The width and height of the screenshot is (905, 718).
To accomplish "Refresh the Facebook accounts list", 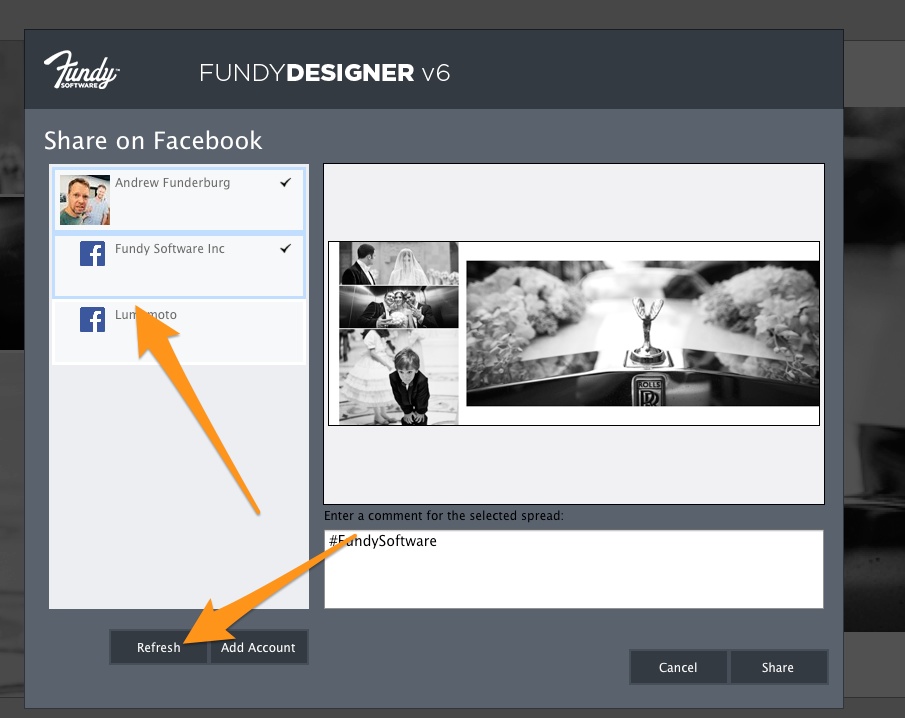I will coord(159,647).
